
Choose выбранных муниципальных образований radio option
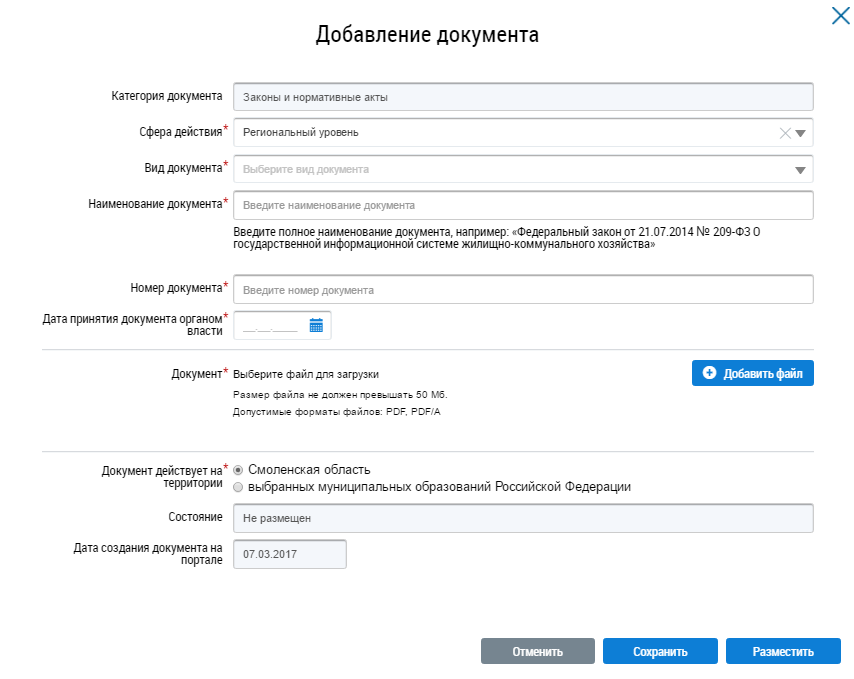coord(238,487)
